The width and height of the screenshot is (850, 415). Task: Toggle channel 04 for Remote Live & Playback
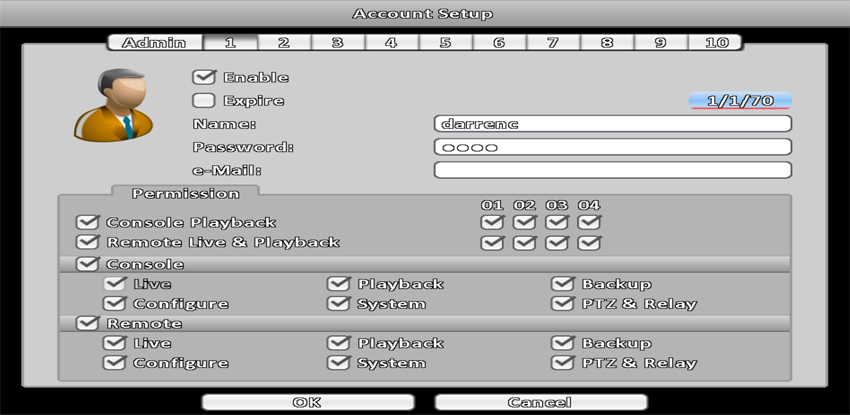(x=589, y=242)
